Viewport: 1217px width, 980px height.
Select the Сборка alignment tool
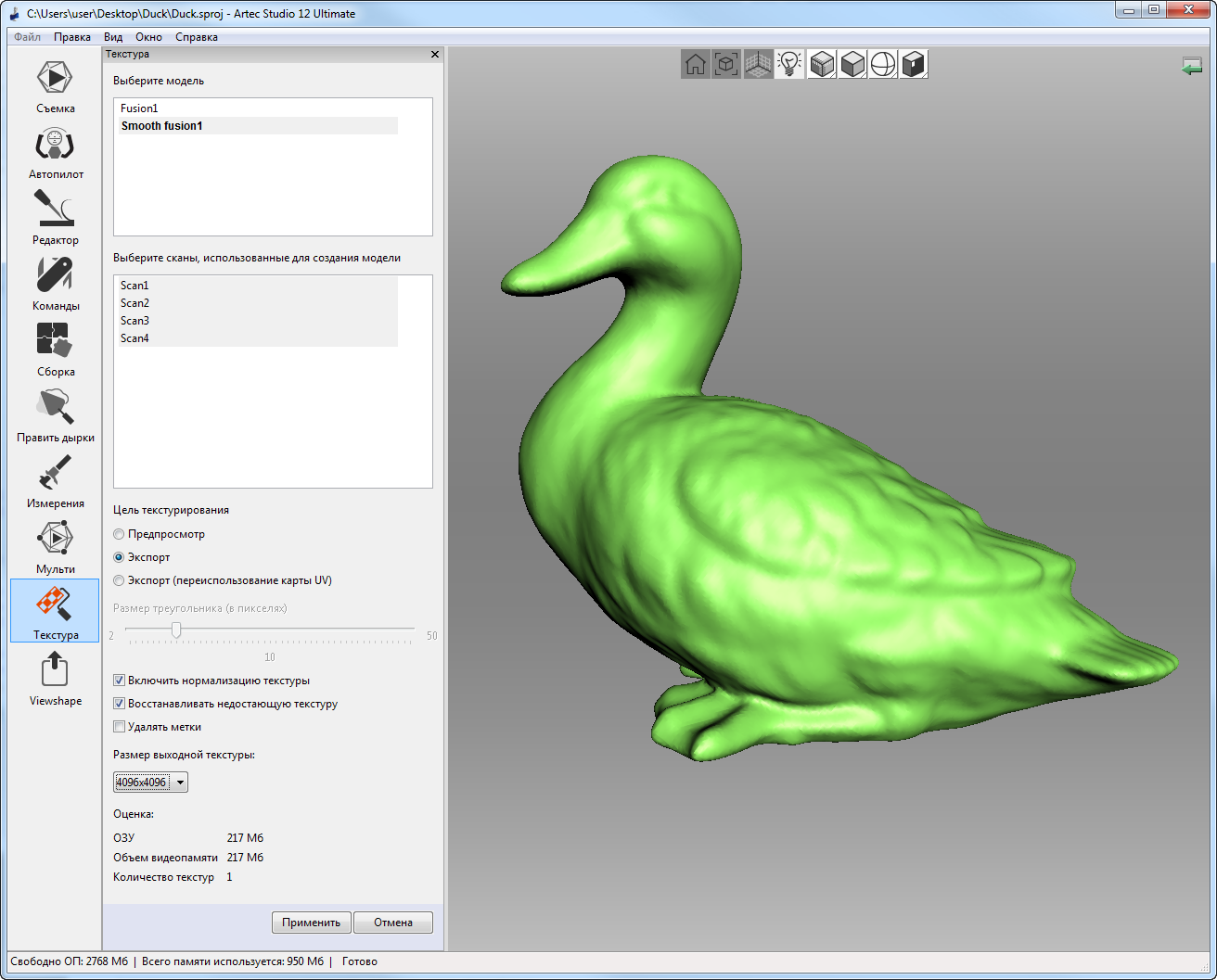(56, 343)
